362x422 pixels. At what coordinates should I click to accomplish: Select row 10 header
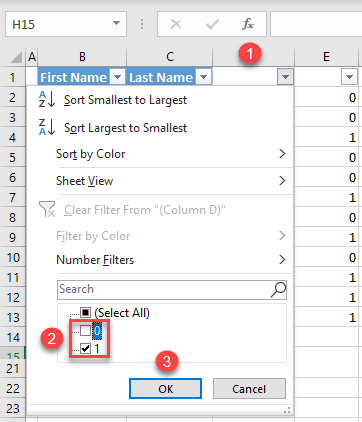(x=12, y=257)
